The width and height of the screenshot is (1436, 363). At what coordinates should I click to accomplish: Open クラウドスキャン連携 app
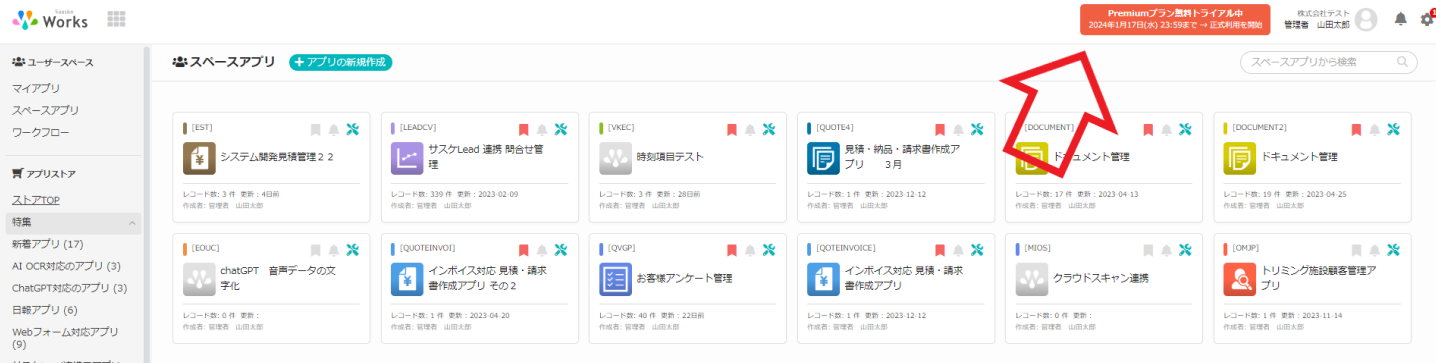[x=1101, y=278]
